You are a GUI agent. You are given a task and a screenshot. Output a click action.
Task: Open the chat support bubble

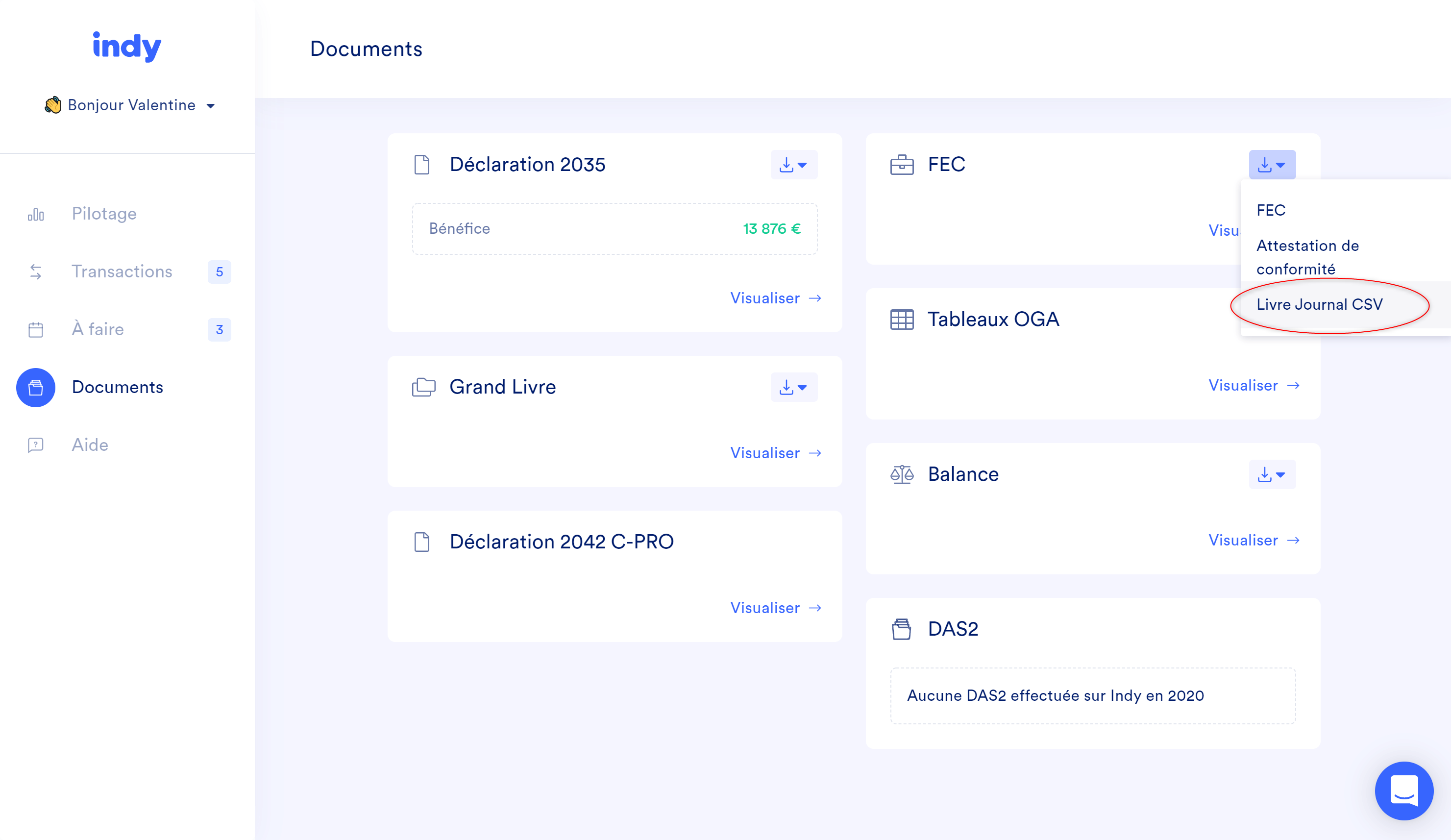point(1404,791)
